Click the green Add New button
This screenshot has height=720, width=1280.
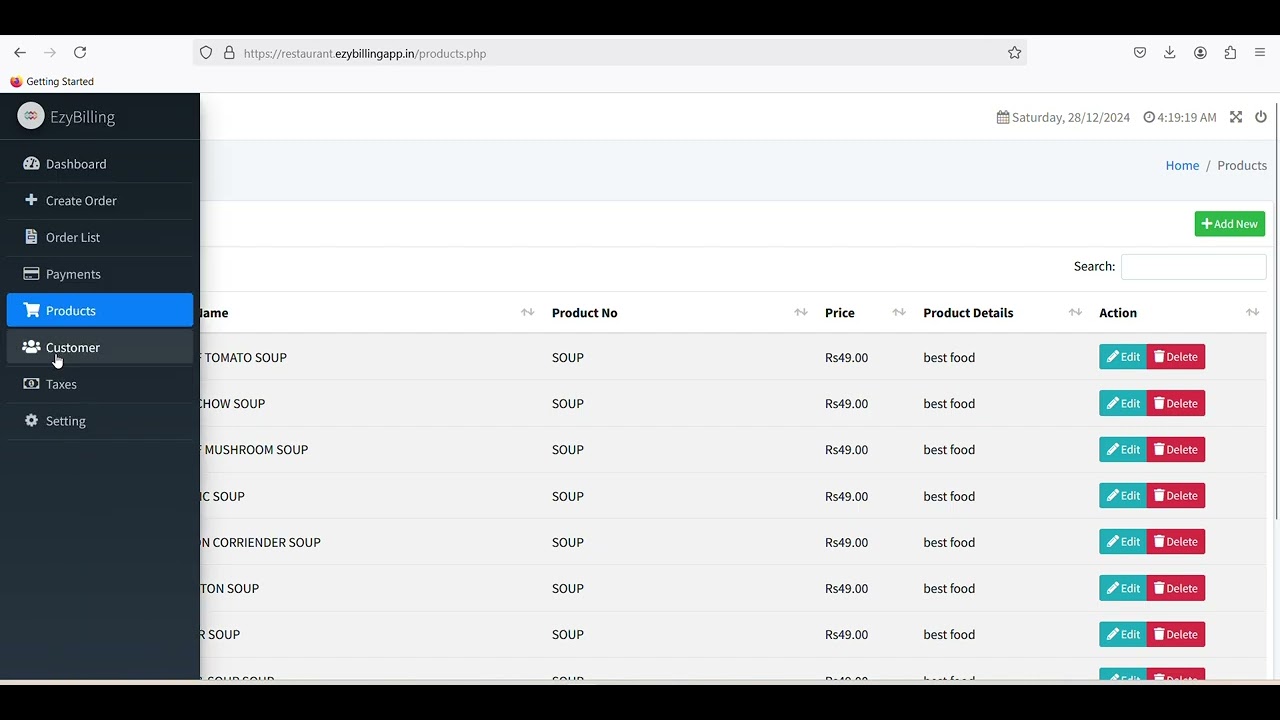coord(1230,224)
